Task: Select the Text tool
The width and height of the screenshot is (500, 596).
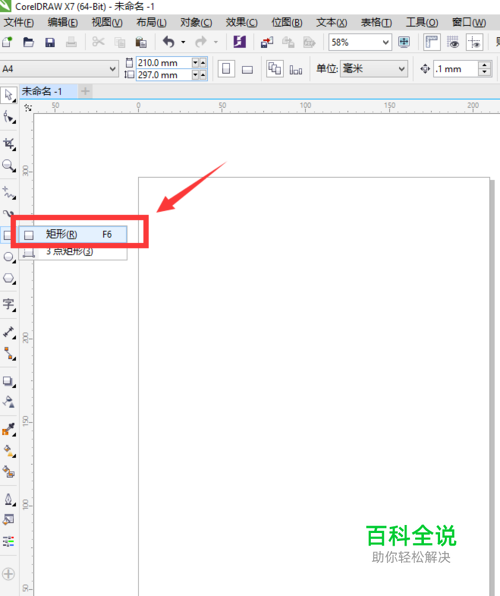Action: pos(9,305)
